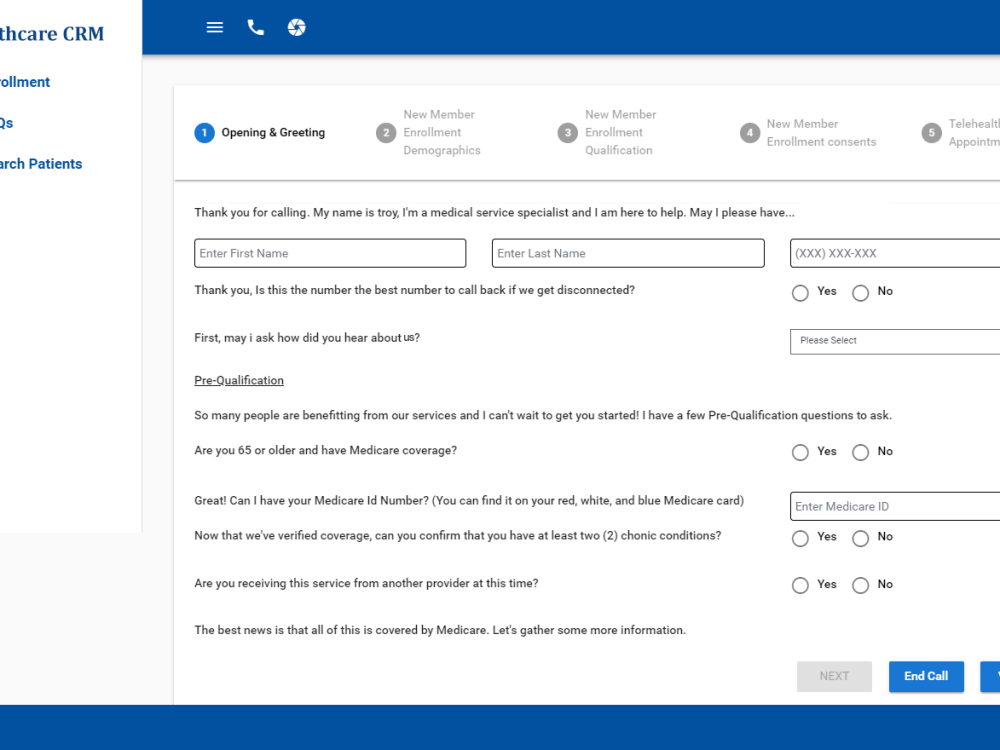1000x750 pixels.
Task: Select No for best callback number
Action: coord(860,293)
